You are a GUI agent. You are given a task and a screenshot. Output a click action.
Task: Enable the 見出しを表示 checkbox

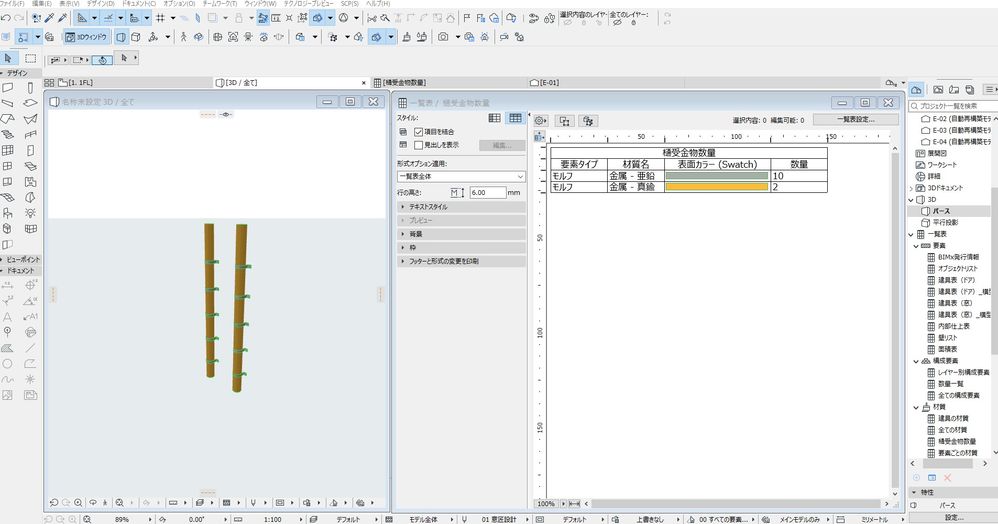click(419, 144)
